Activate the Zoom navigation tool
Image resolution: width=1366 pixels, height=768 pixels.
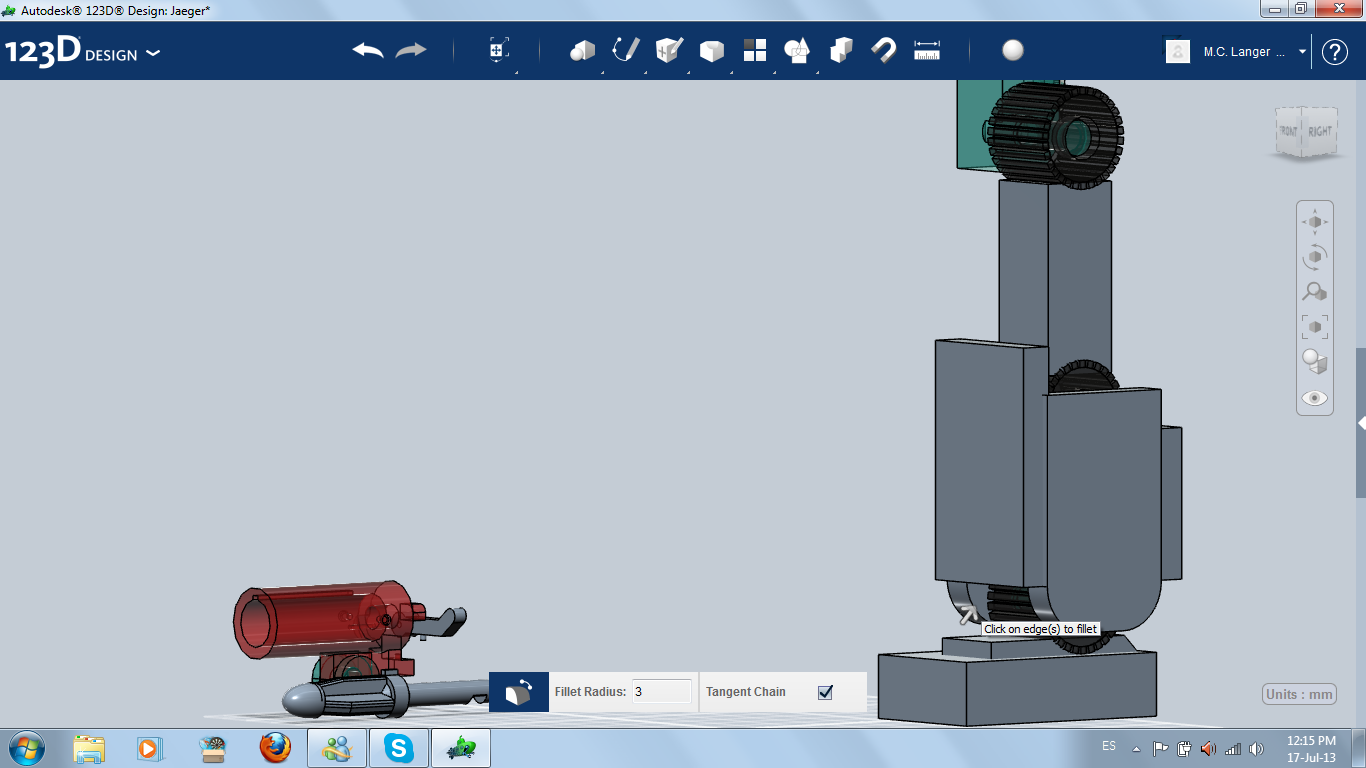pos(1315,292)
